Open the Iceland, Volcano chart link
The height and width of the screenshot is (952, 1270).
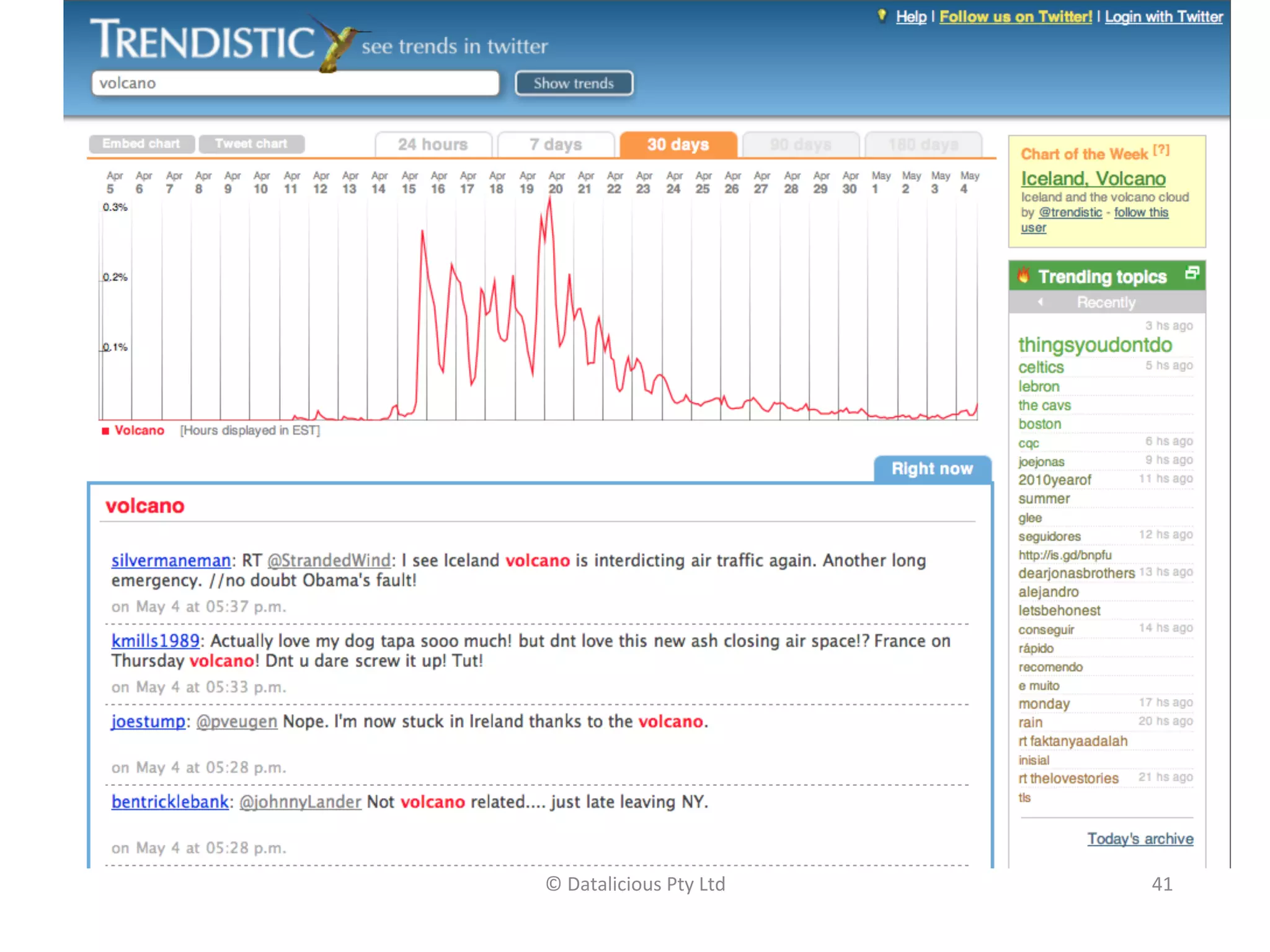point(1093,178)
